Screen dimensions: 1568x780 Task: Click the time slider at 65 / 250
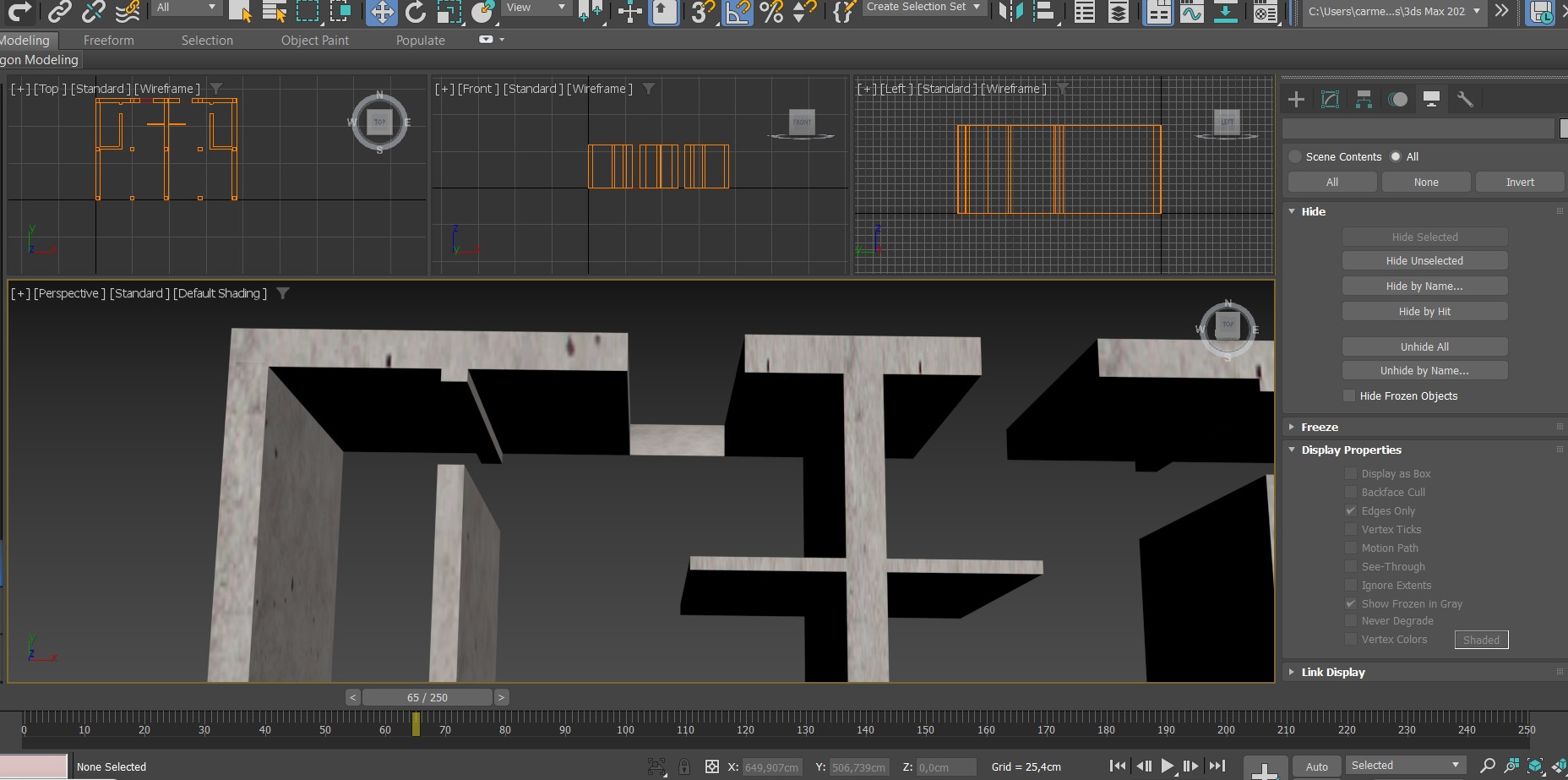click(427, 697)
